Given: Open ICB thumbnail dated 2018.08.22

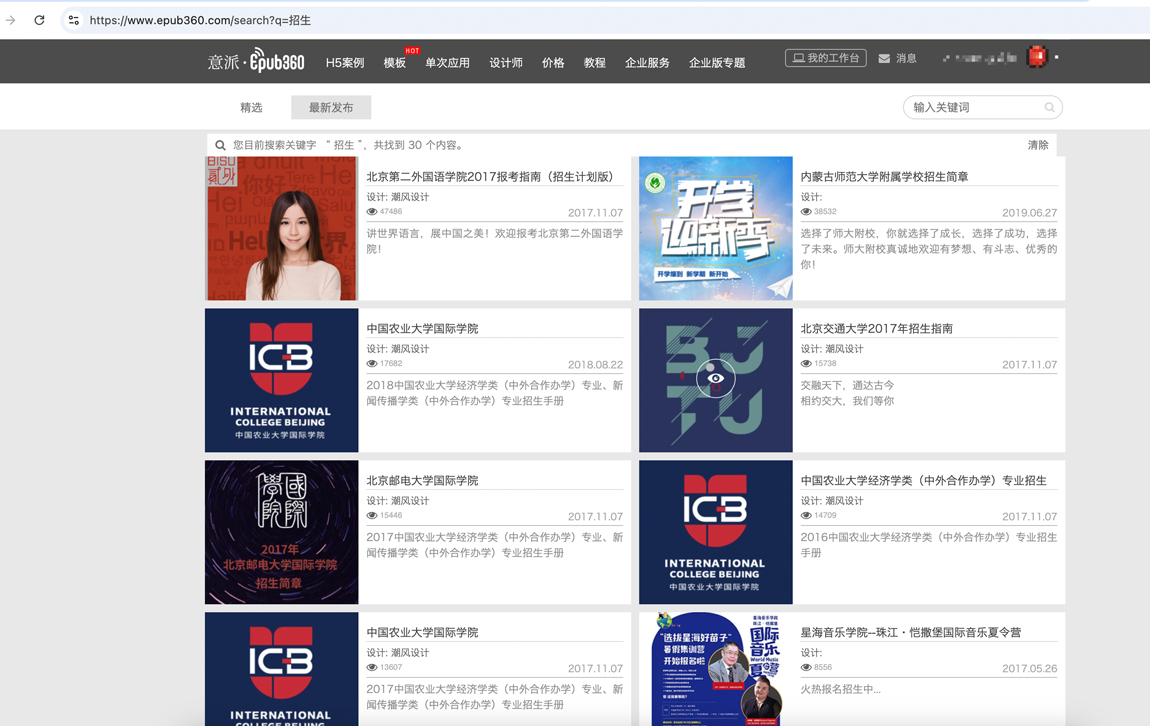Looking at the screenshot, I should click(x=282, y=380).
